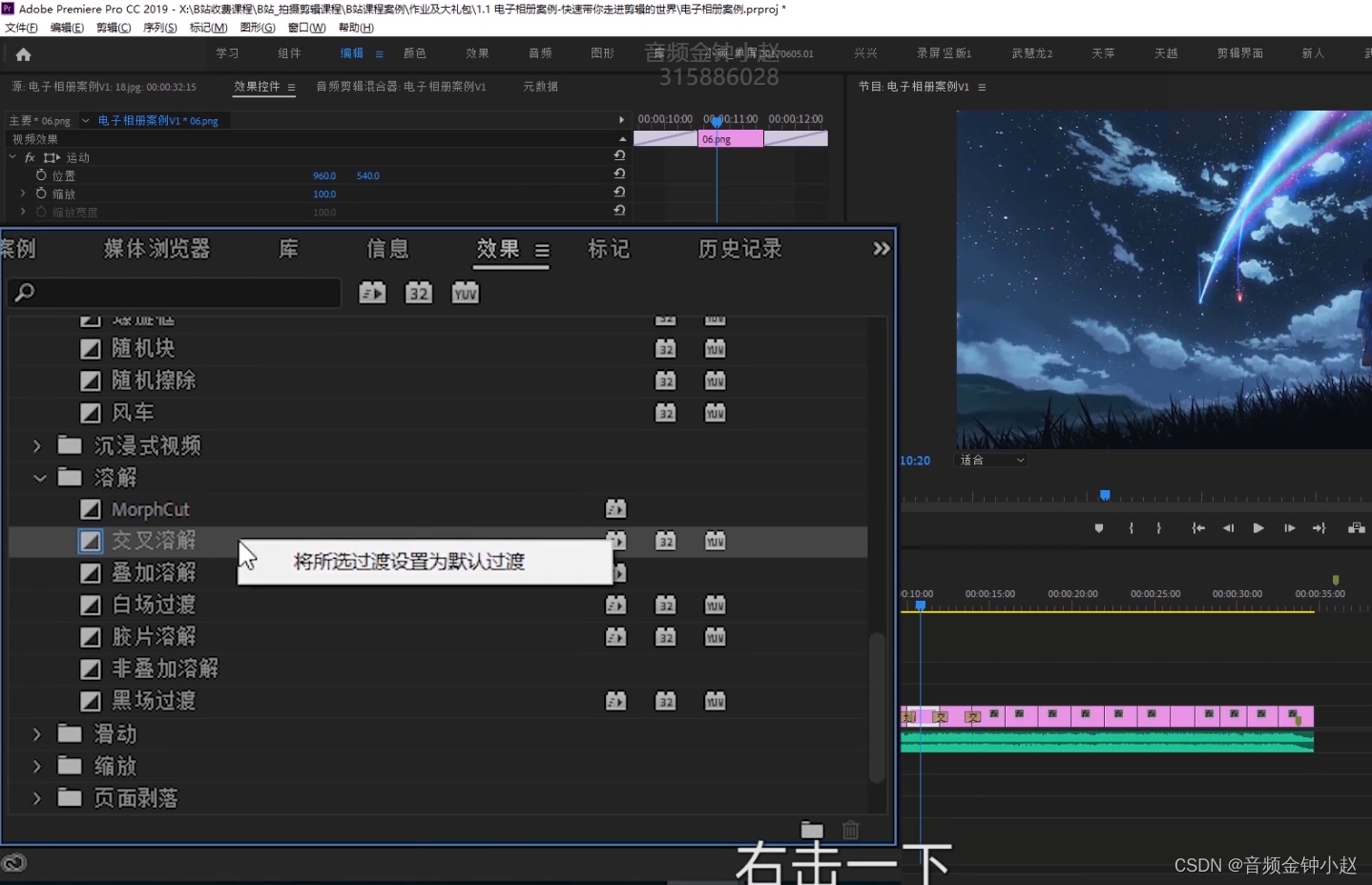Viewport: 1372px width, 885px height.
Task: Open the 效果 panel menu icon
Action: click(542, 251)
